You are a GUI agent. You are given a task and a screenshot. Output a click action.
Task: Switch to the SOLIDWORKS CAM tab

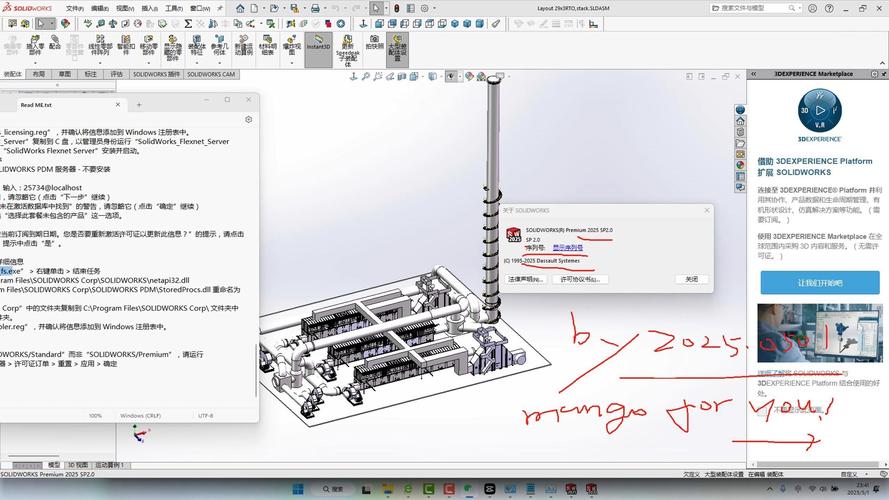211,74
